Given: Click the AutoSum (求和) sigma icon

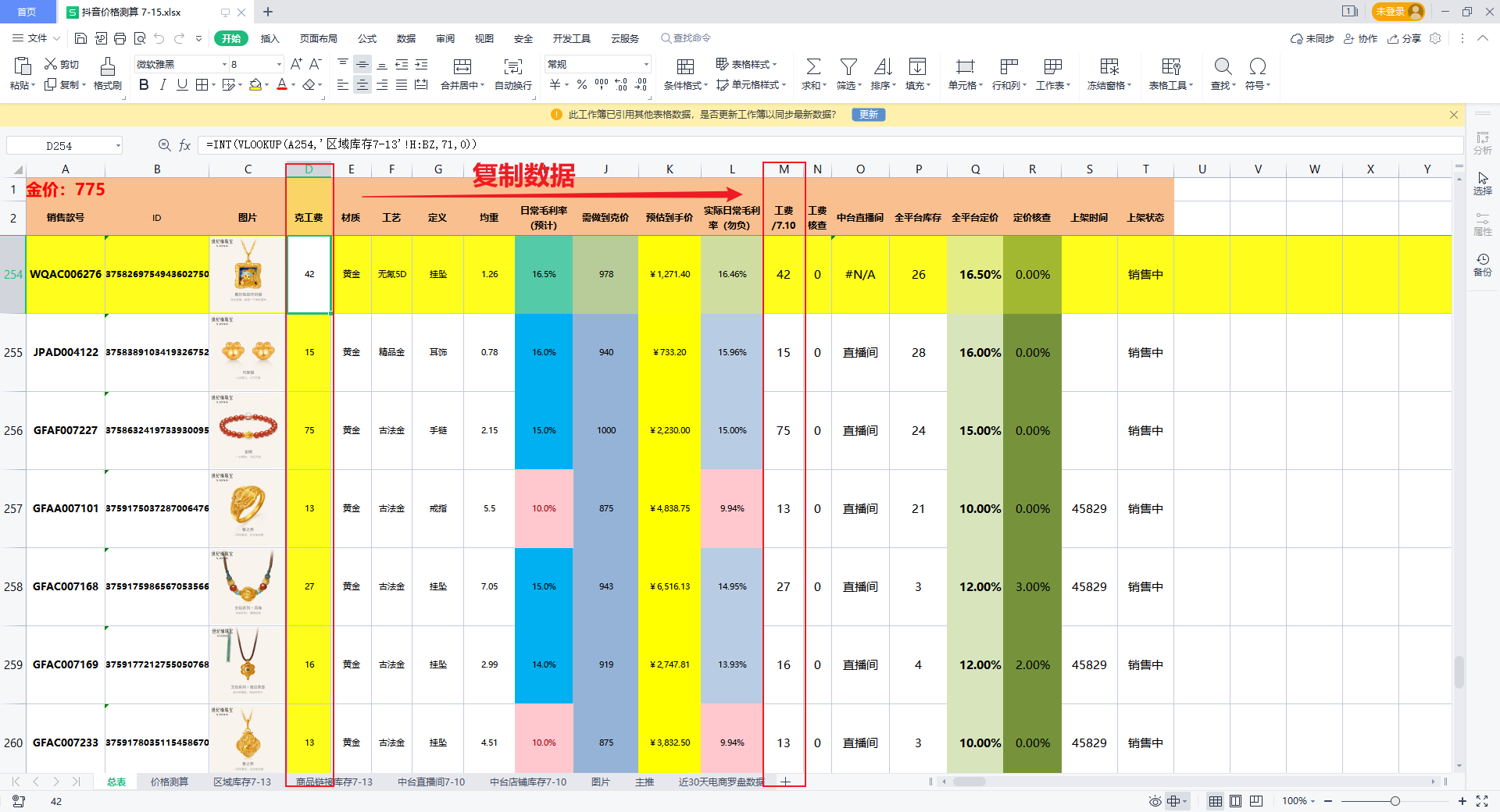Looking at the screenshot, I should (813, 67).
